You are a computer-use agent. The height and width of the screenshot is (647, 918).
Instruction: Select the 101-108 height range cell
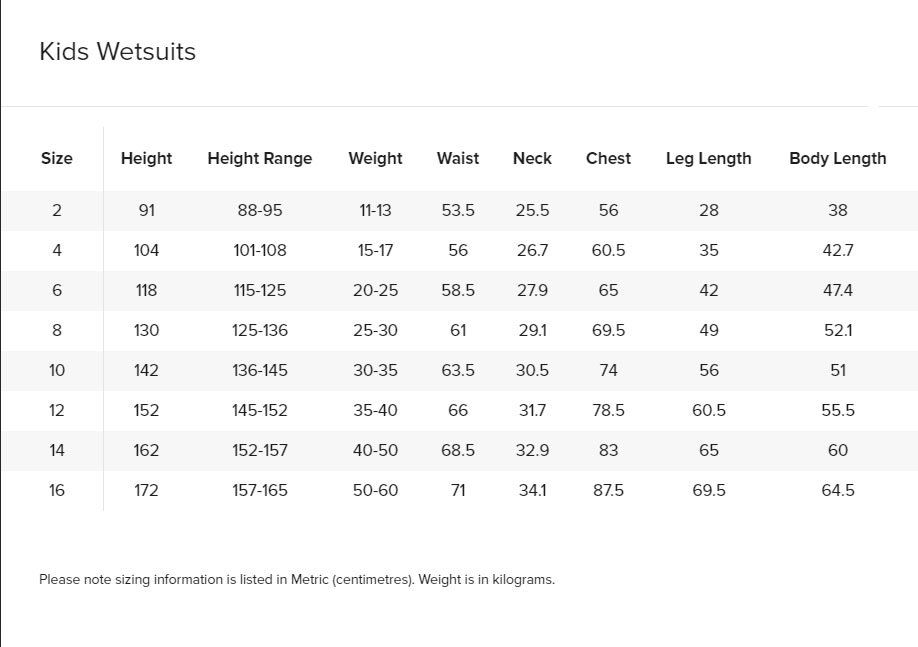click(260, 251)
